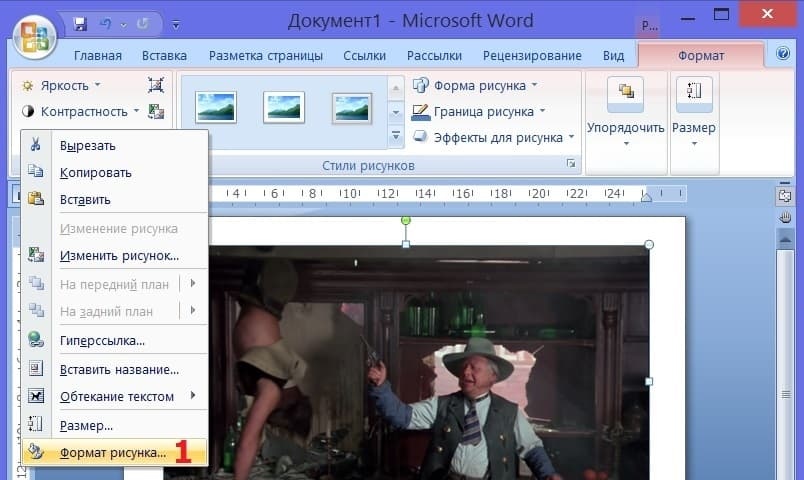The image size is (804, 480).
Task: Click the picture's top-right corner handle
Action: (649, 245)
